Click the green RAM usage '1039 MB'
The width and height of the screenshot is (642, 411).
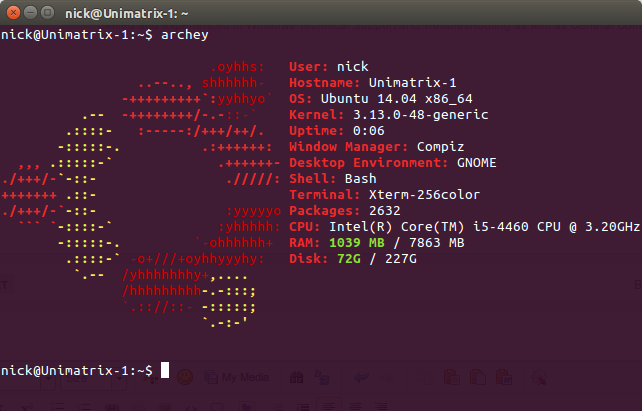[x=357, y=243]
